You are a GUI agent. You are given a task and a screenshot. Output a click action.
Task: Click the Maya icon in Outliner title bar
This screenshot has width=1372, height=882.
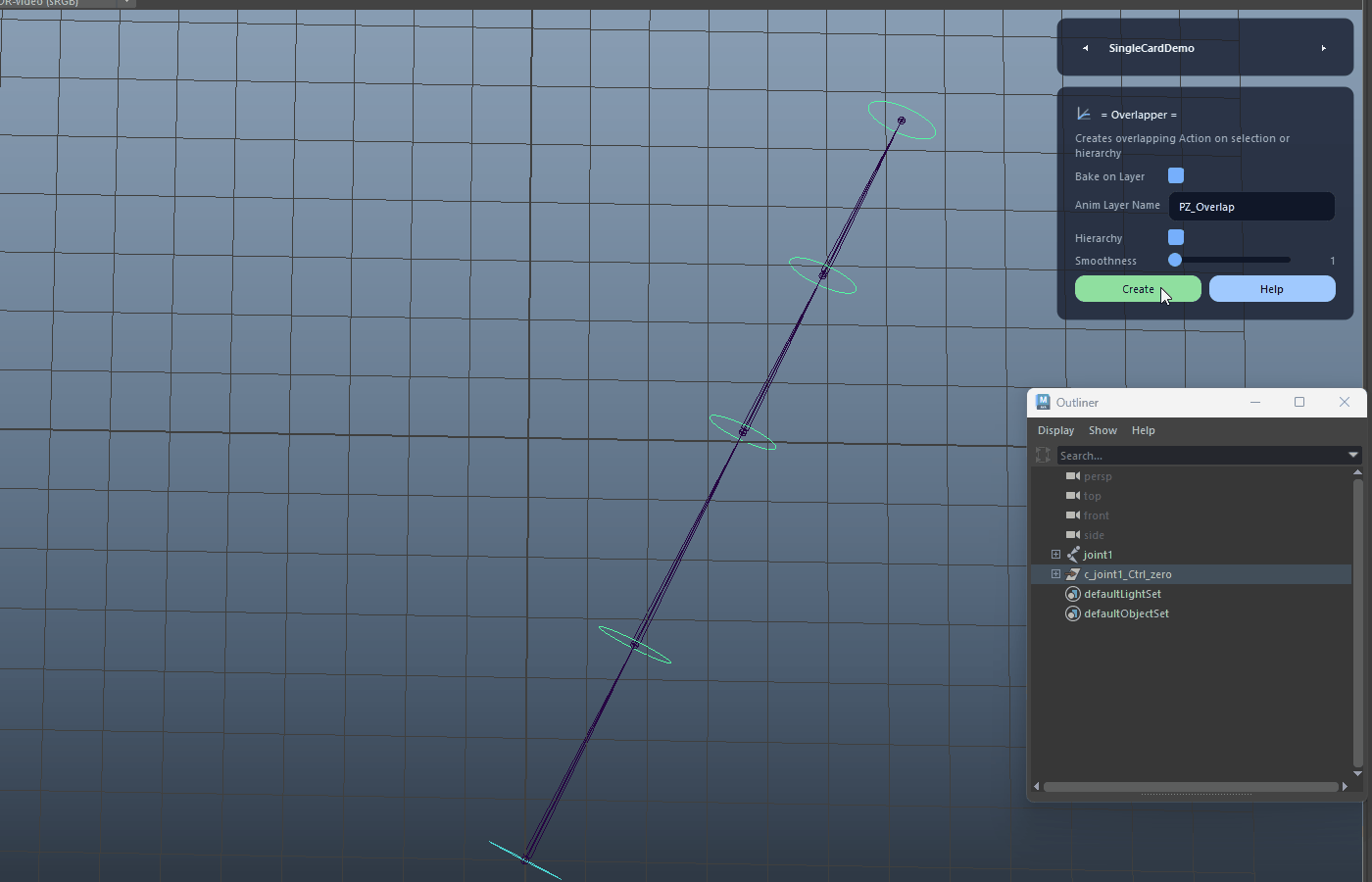[x=1043, y=402]
